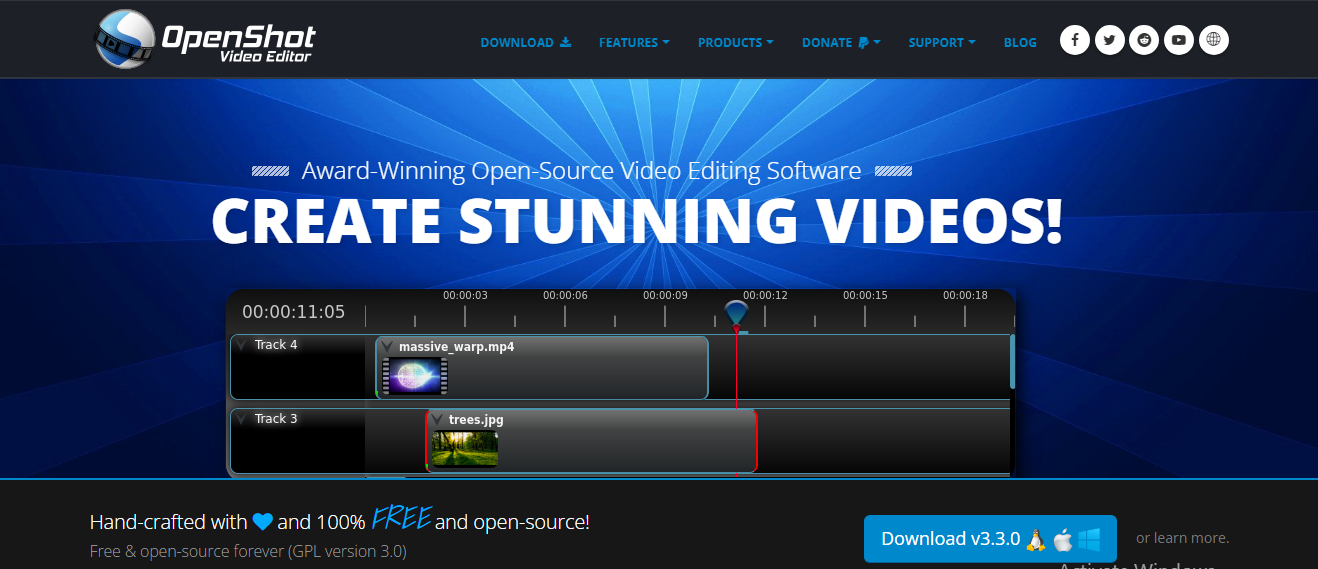Open the Reddit social icon
This screenshot has height=569, width=1318.
click(x=1144, y=40)
